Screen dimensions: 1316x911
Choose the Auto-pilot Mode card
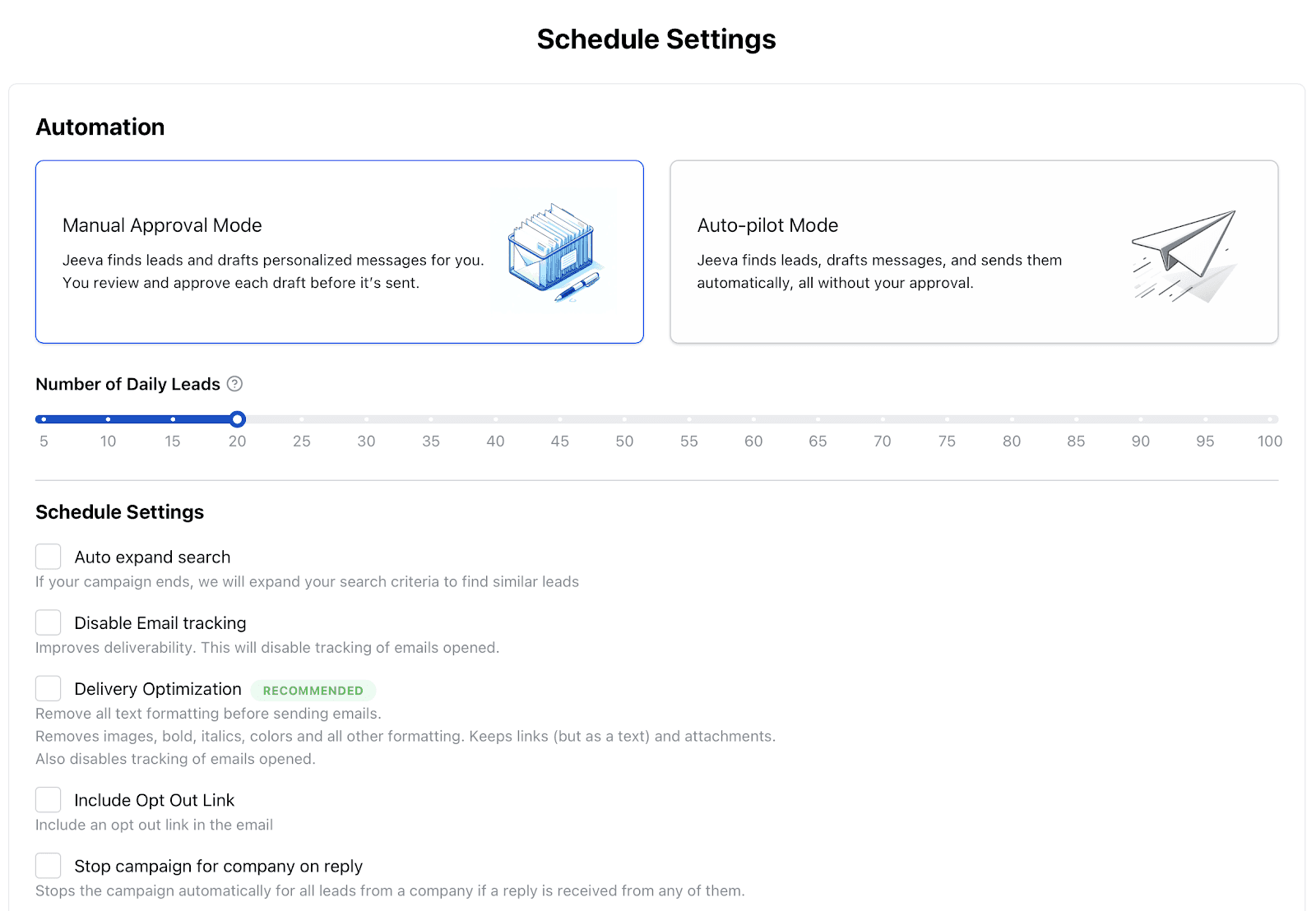(x=974, y=252)
